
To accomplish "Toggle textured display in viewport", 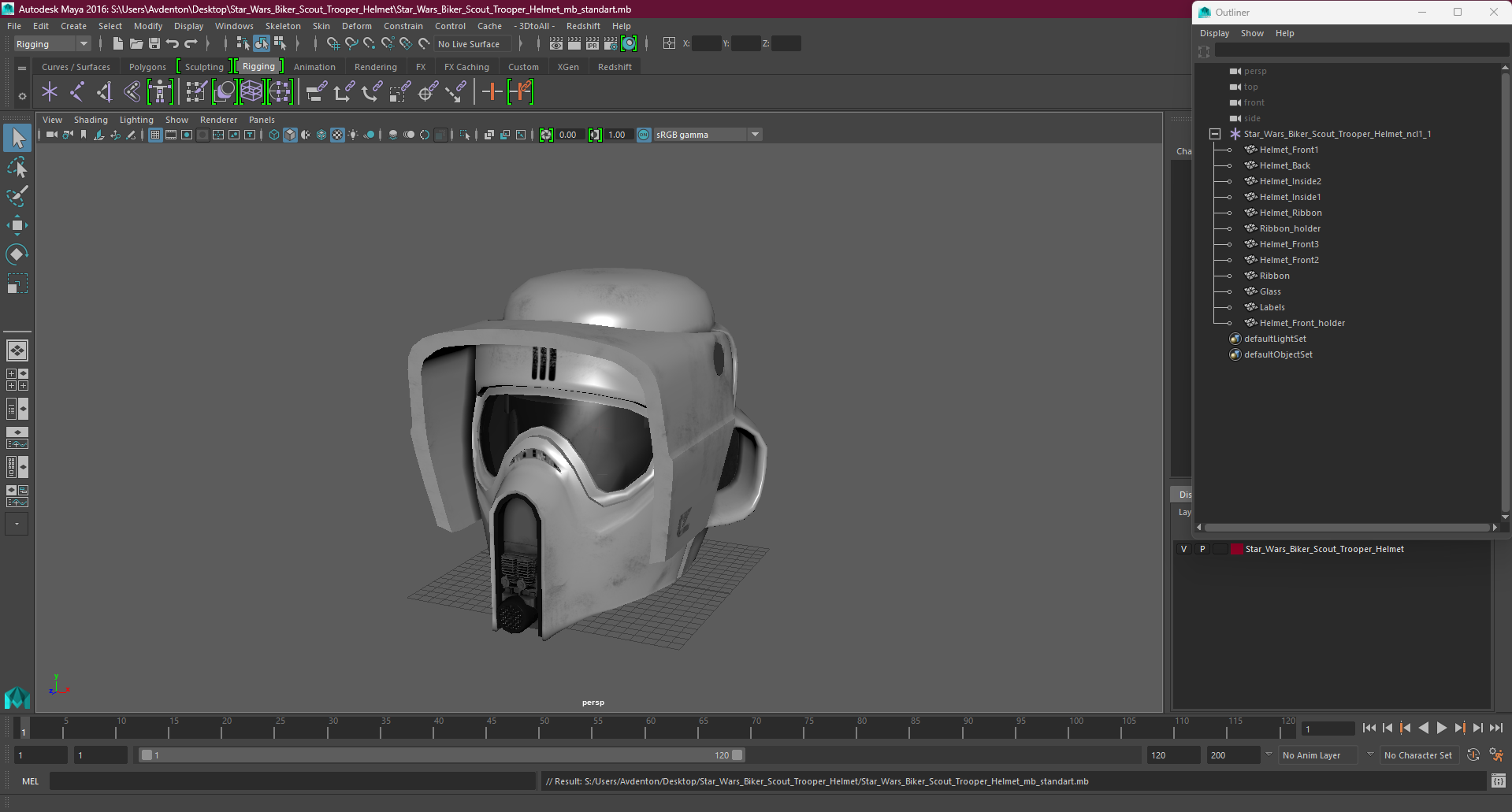I will pyautogui.click(x=337, y=135).
